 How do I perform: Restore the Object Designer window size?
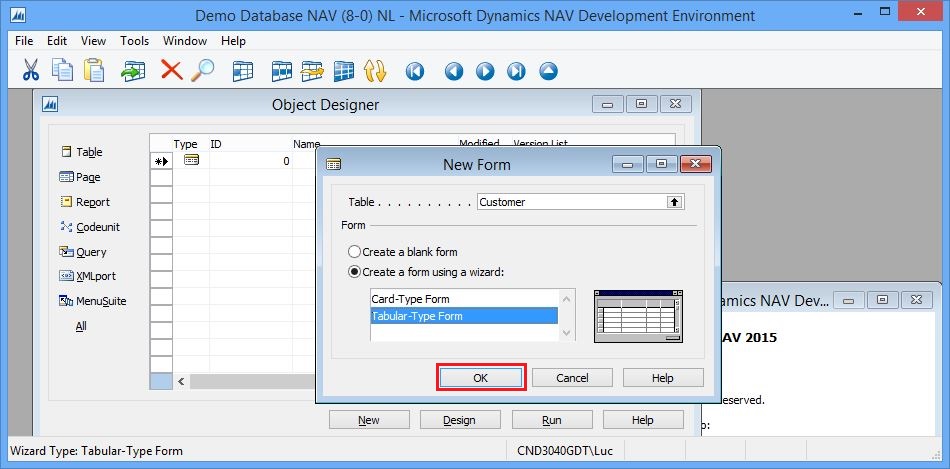tap(641, 104)
